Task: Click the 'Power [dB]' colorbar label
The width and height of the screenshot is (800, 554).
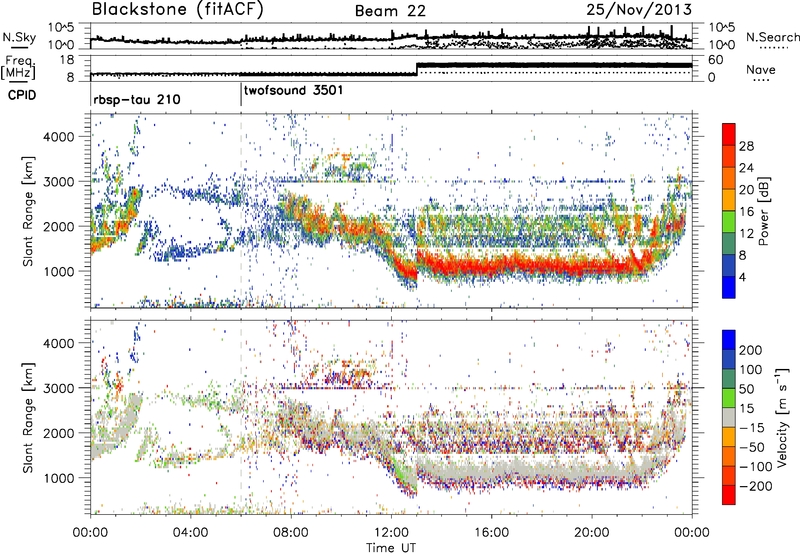Action: [764, 211]
